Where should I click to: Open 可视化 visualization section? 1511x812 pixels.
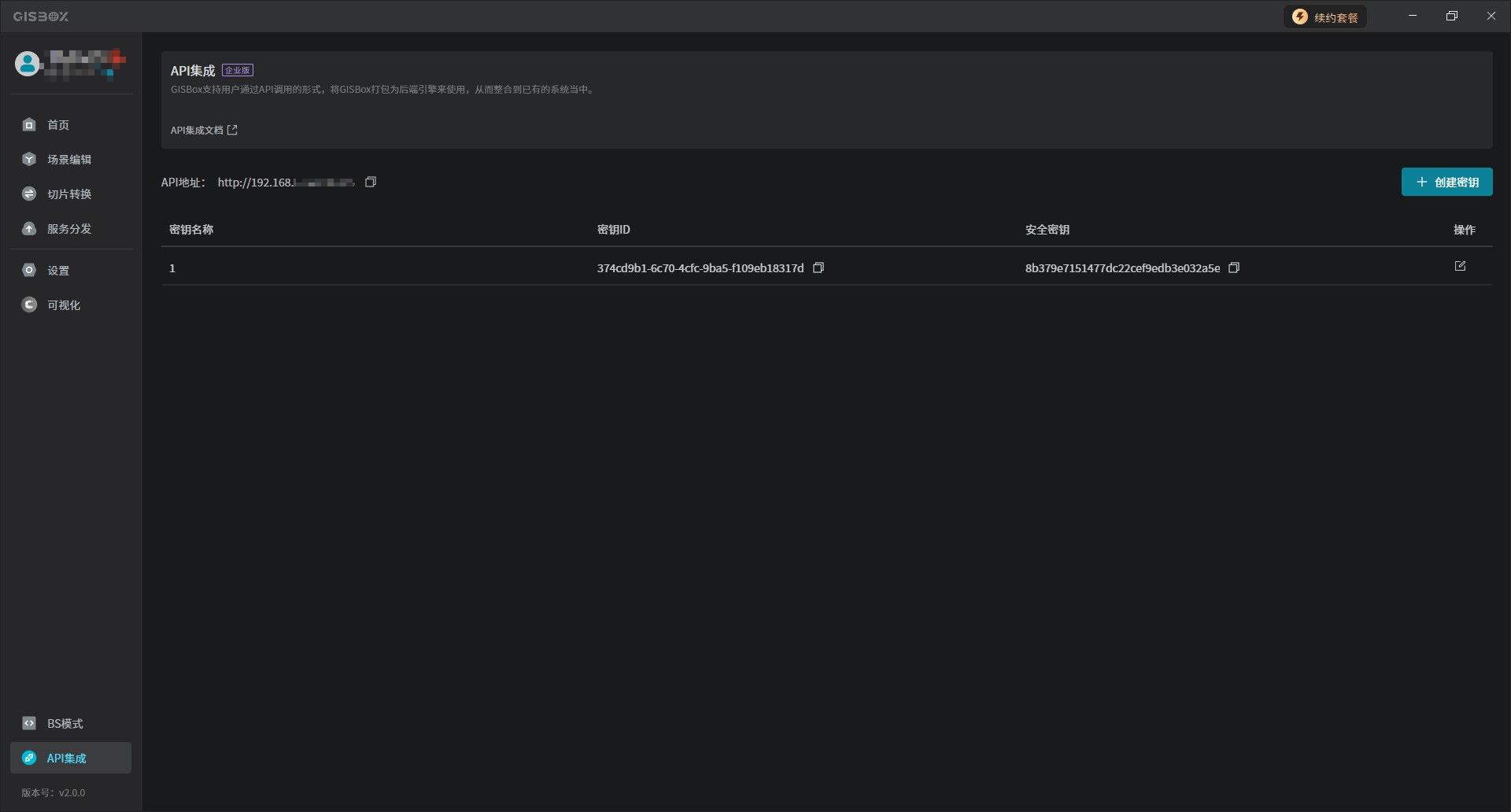[x=63, y=305]
